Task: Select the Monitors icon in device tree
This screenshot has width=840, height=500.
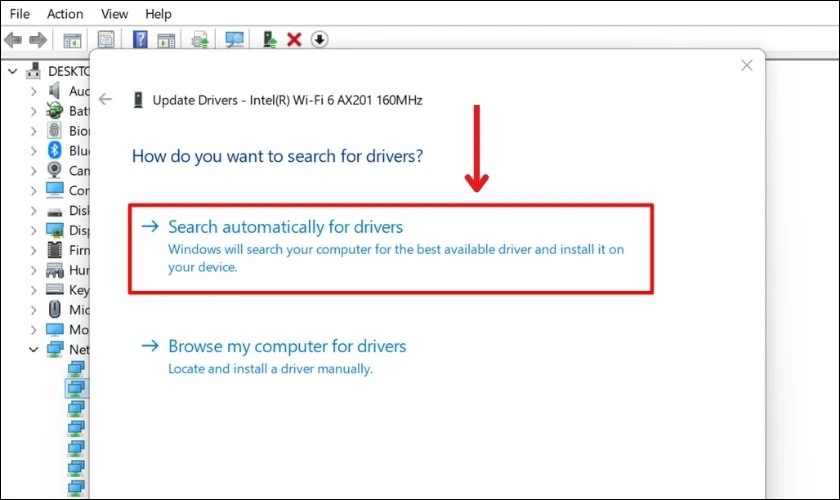Action: 55,329
